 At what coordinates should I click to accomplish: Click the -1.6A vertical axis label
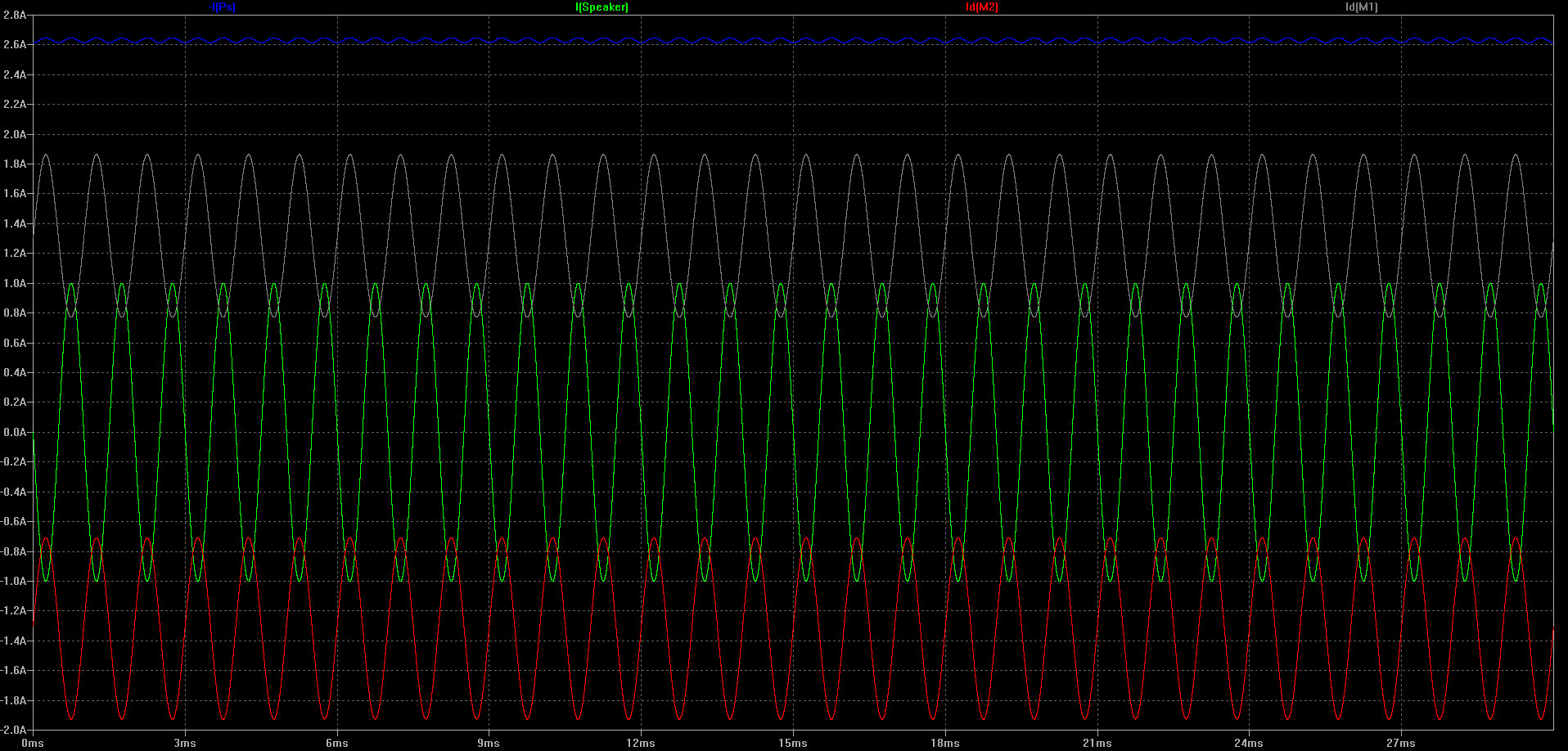14,670
